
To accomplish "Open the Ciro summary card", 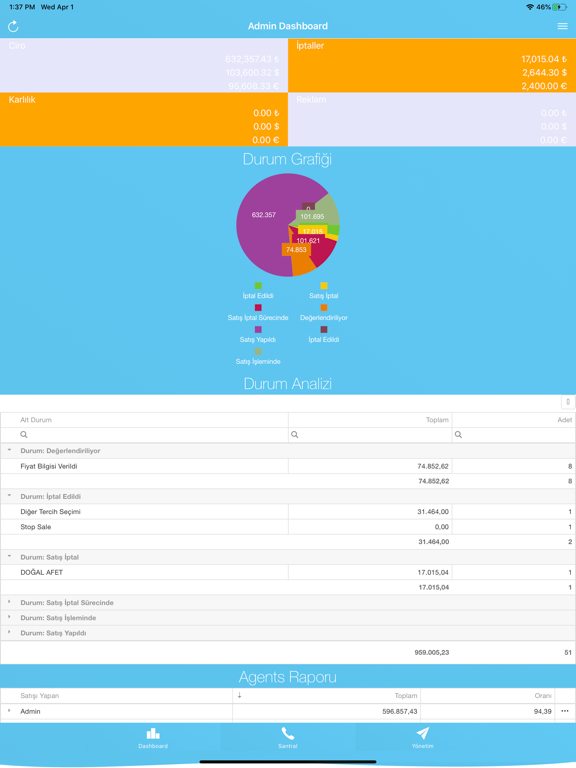I will click(x=144, y=65).
